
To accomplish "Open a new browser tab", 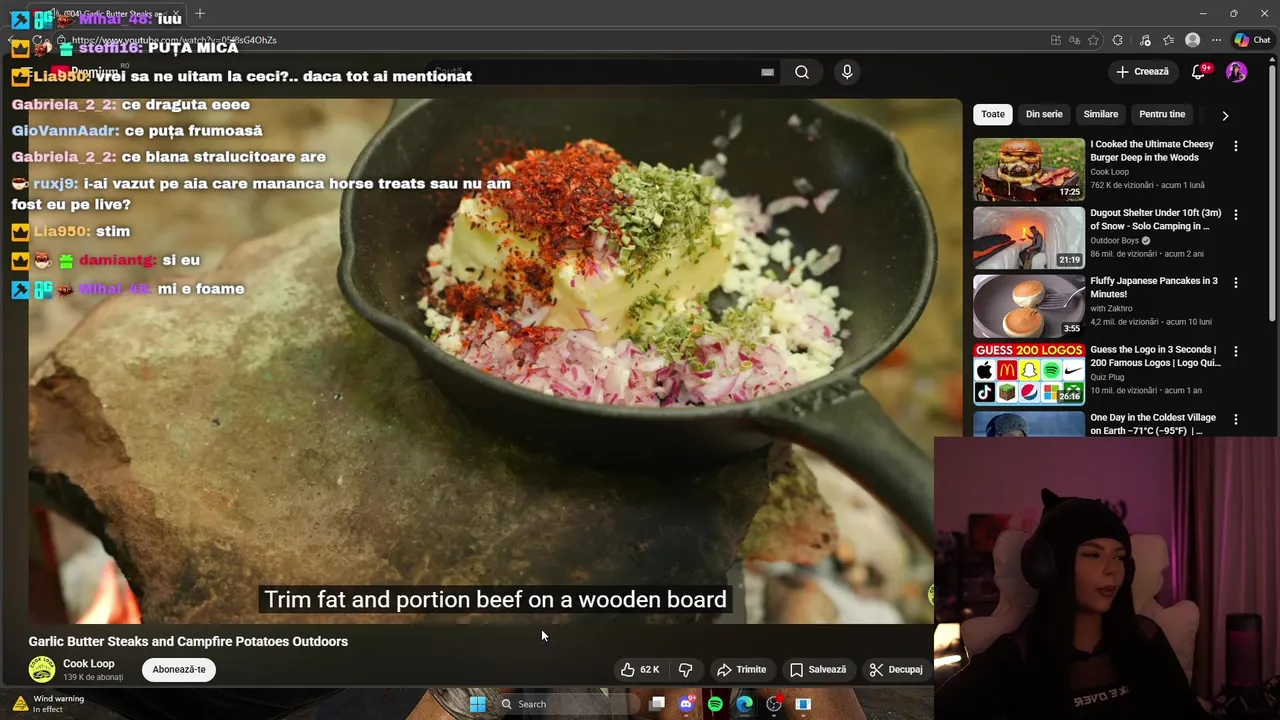I will (x=200, y=13).
